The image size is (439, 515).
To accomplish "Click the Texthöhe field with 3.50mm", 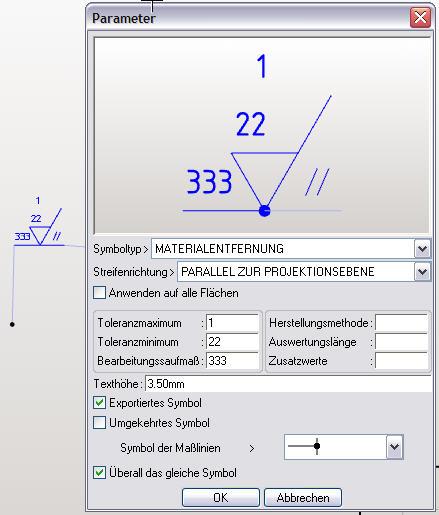I will click(288, 384).
